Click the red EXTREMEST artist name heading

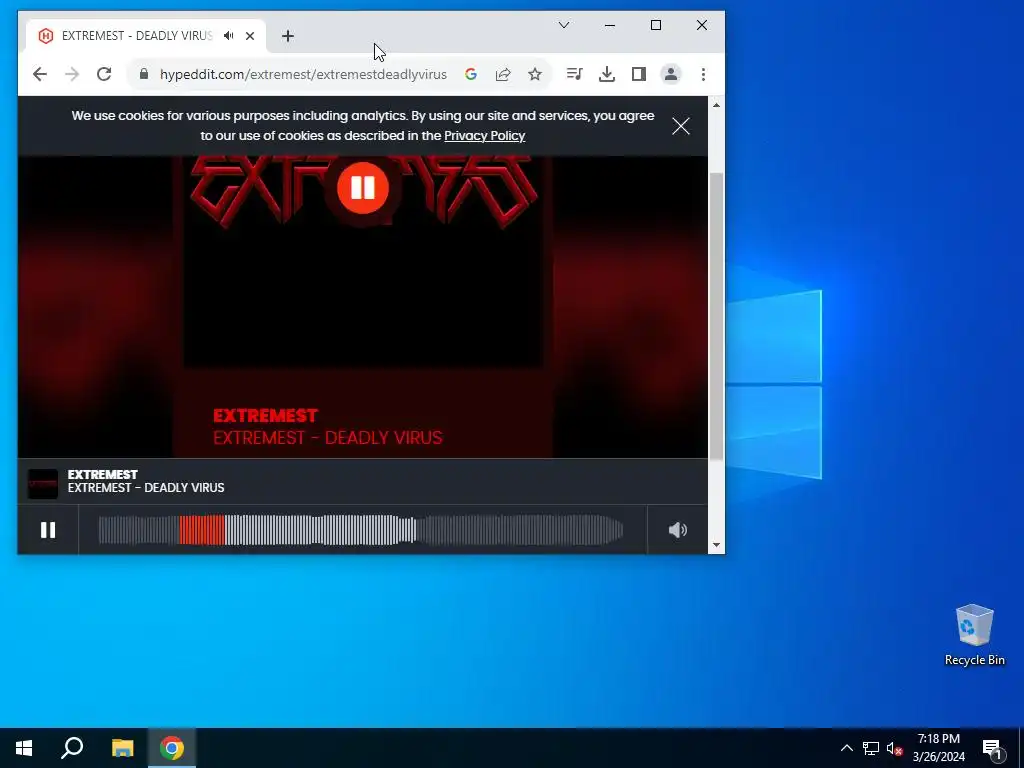[x=265, y=416]
